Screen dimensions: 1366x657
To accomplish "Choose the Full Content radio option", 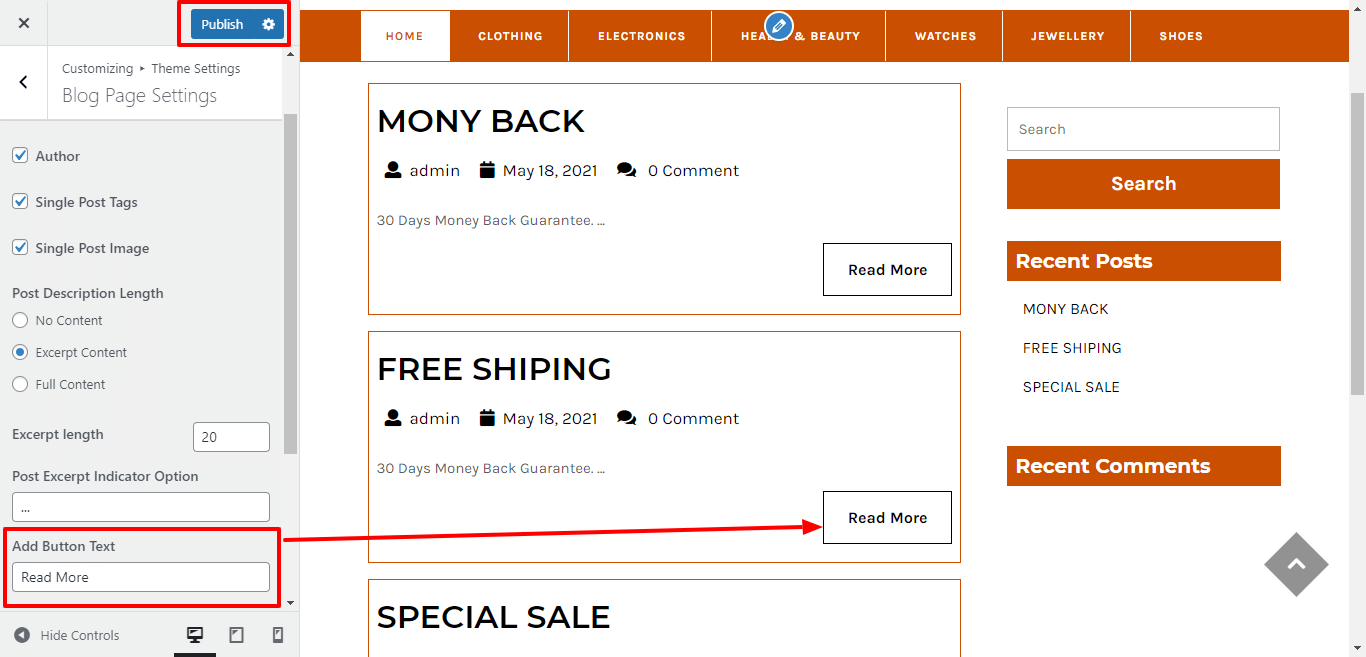I will pos(20,384).
